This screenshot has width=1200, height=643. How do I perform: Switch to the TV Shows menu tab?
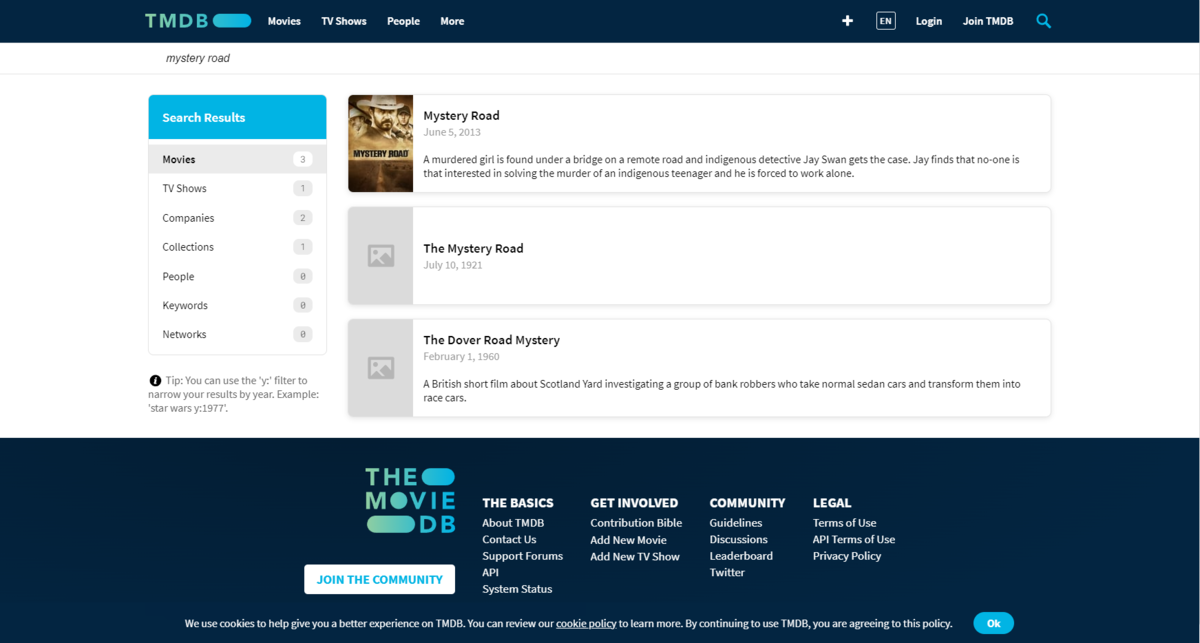point(344,20)
